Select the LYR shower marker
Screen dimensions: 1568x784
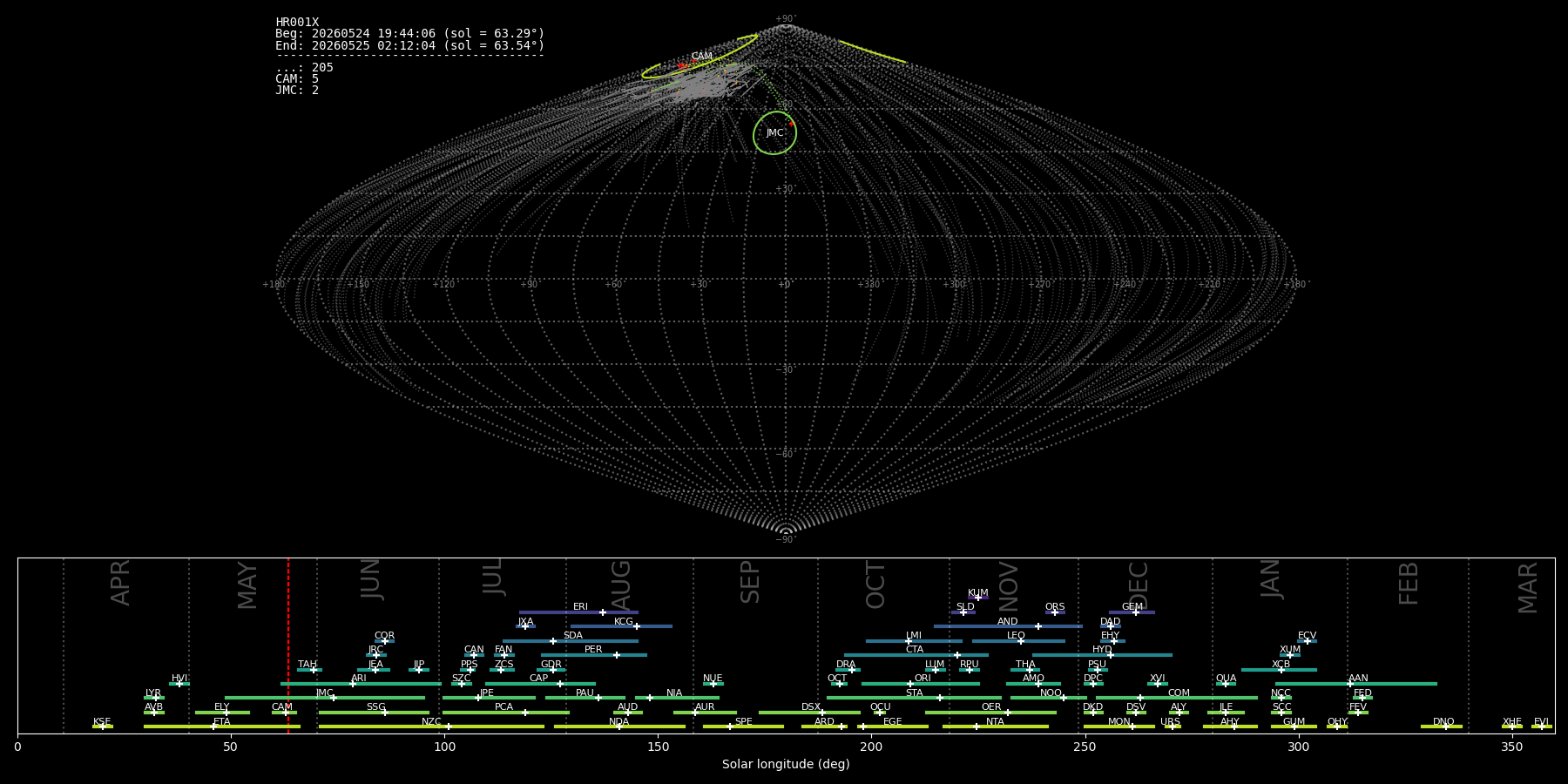[x=156, y=698]
